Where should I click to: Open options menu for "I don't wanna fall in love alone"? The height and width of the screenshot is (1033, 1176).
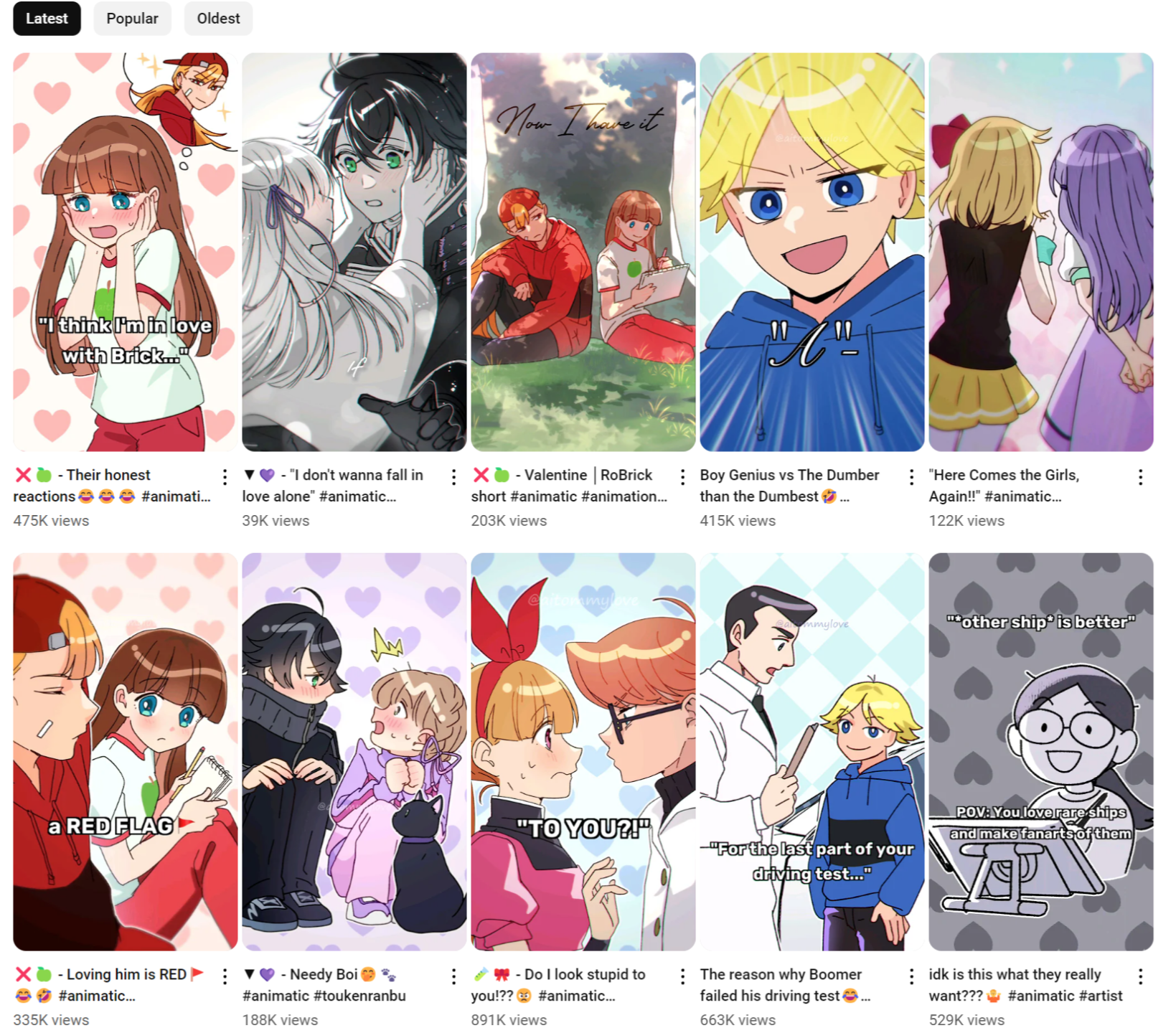click(x=453, y=477)
